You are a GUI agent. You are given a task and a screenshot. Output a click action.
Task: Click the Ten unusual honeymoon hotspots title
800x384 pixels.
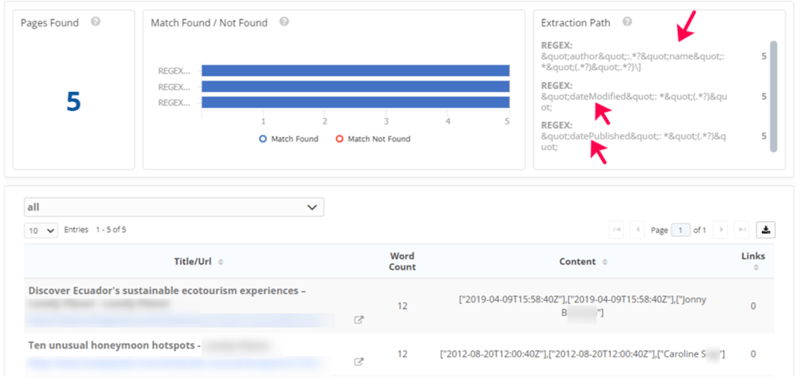(x=112, y=346)
